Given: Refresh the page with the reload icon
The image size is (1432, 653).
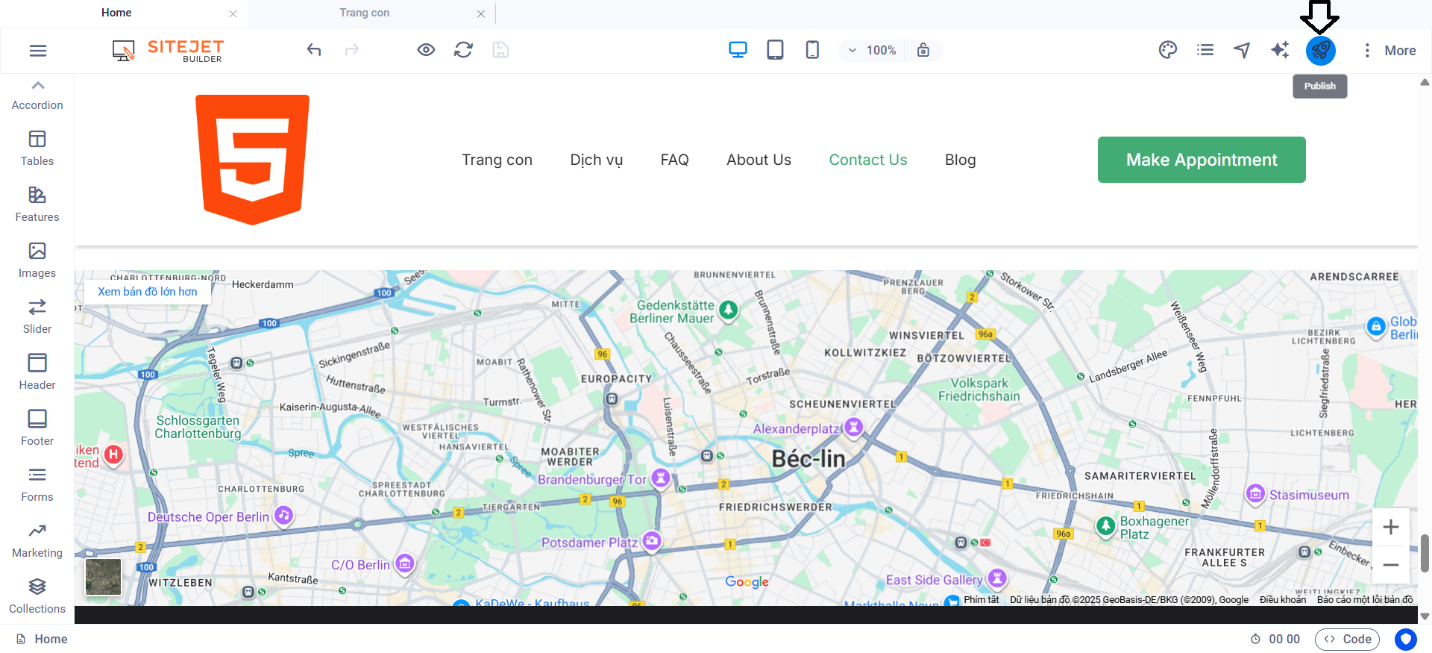Looking at the screenshot, I should click(463, 50).
